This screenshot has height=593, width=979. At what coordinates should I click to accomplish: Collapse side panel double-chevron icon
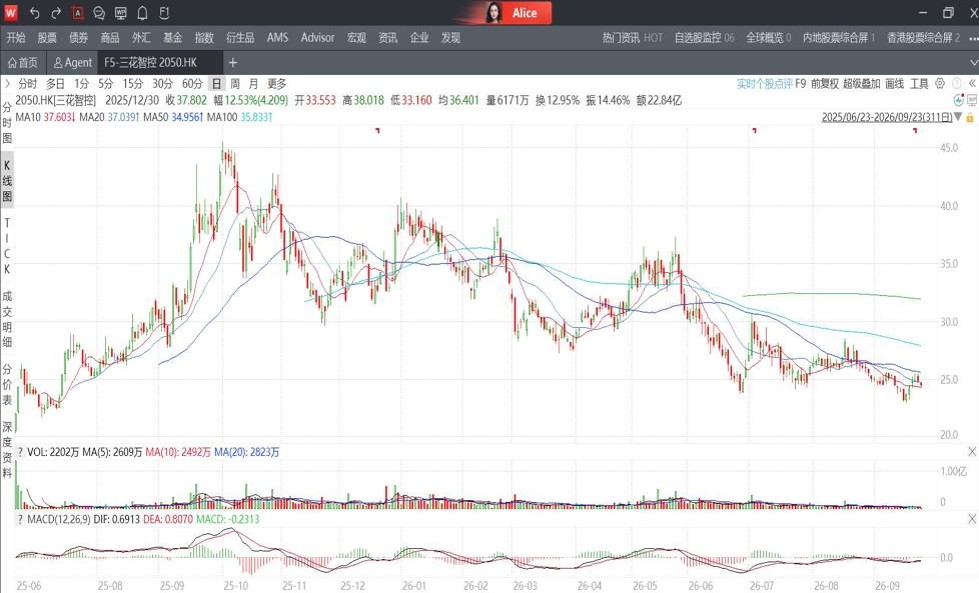[972, 83]
